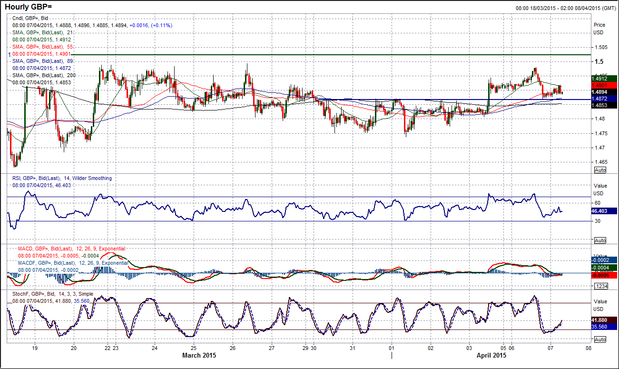Select the red SMA 55 legend label
The height and width of the screenshot is (369, 619).
click(x=44, y=47)
